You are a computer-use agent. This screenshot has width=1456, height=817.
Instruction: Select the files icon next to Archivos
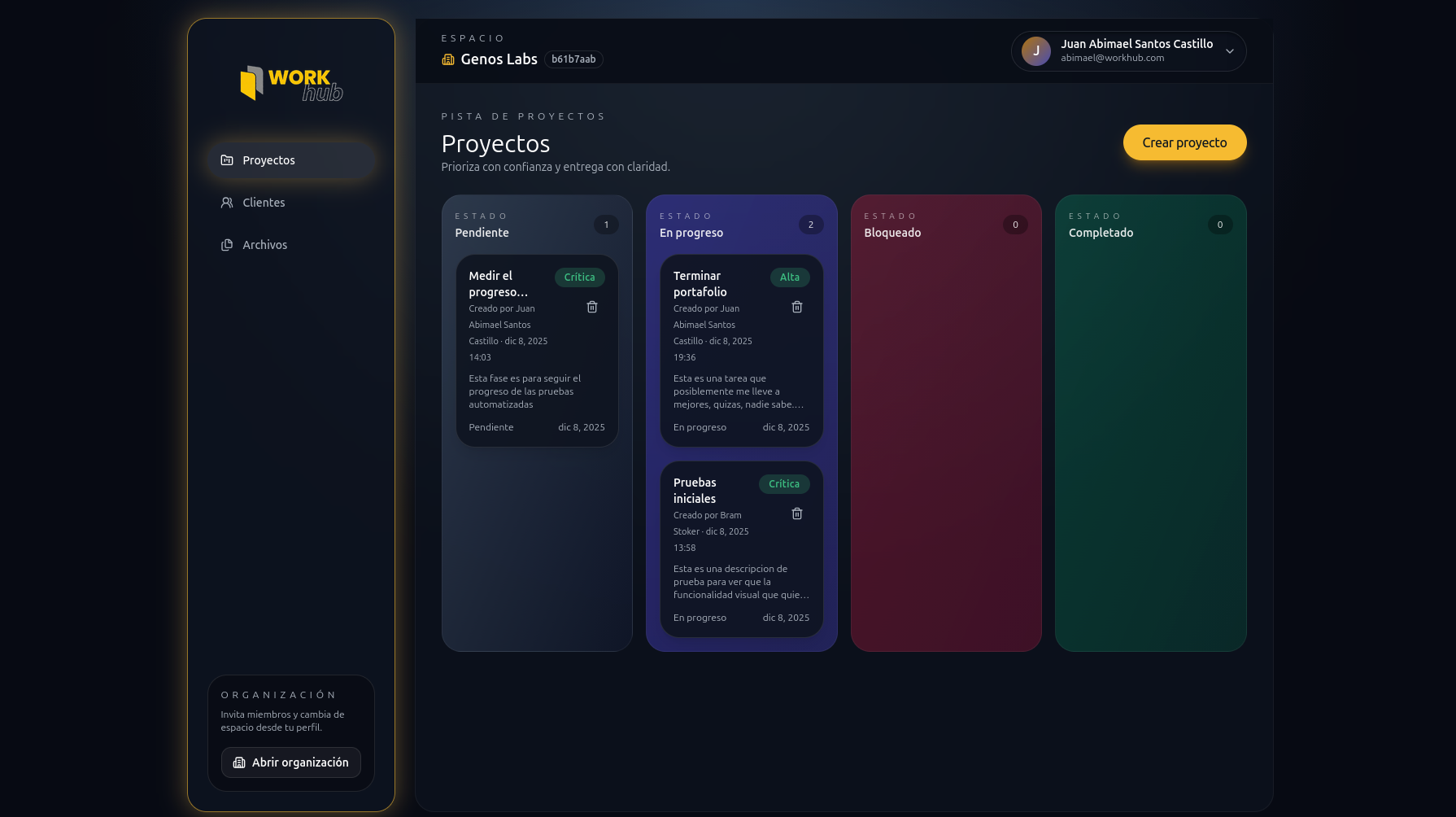click(226, 244)
